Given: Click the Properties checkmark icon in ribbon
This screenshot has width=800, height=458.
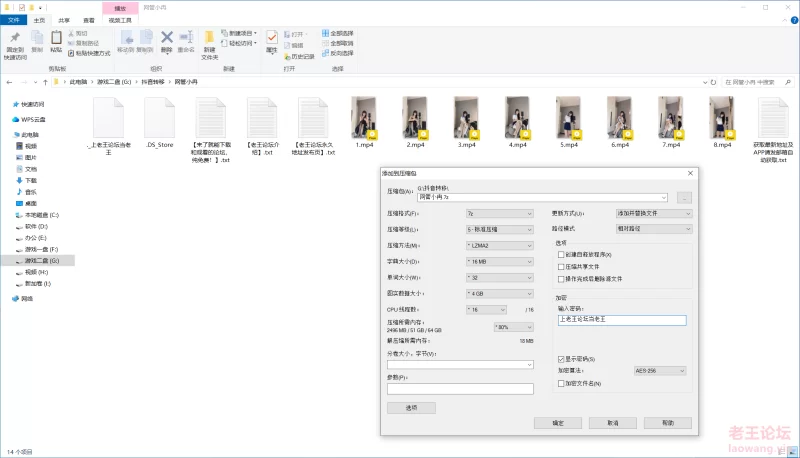Looking at the screenshot, I should coord(272,37).
